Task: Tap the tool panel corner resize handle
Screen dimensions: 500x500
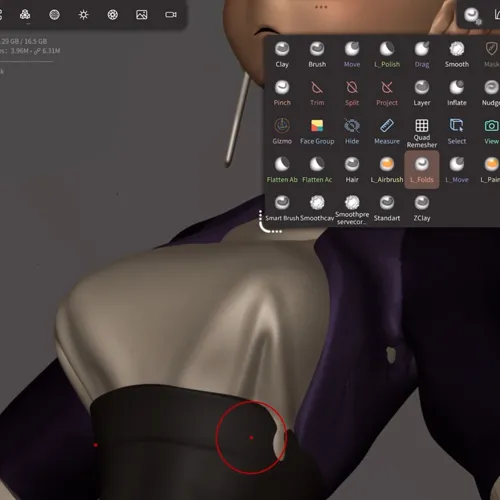Action: point(269,223)
